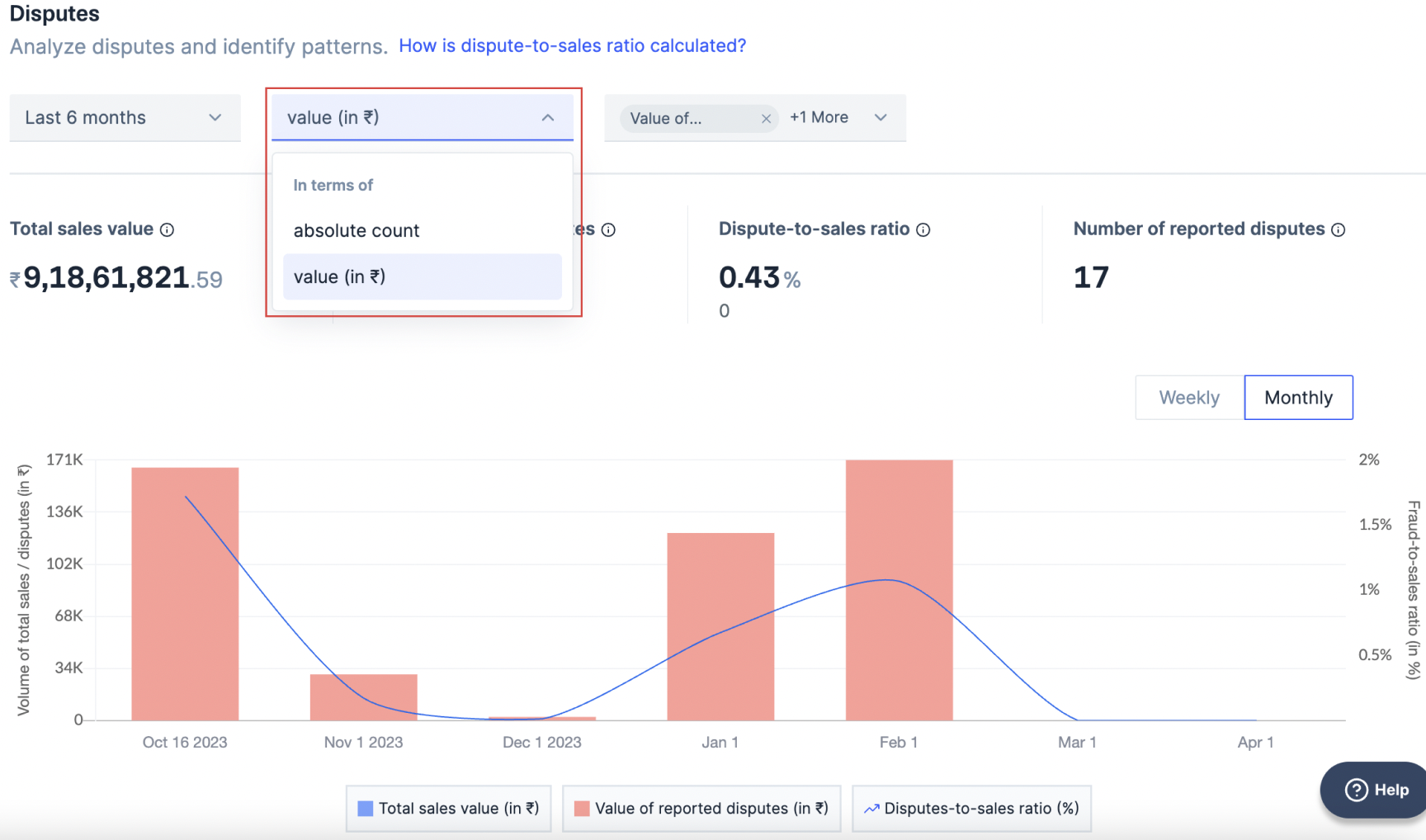Choose value (in ₹) from the list
Viewport: 1426px width, 840px height.
click(423, 277)
